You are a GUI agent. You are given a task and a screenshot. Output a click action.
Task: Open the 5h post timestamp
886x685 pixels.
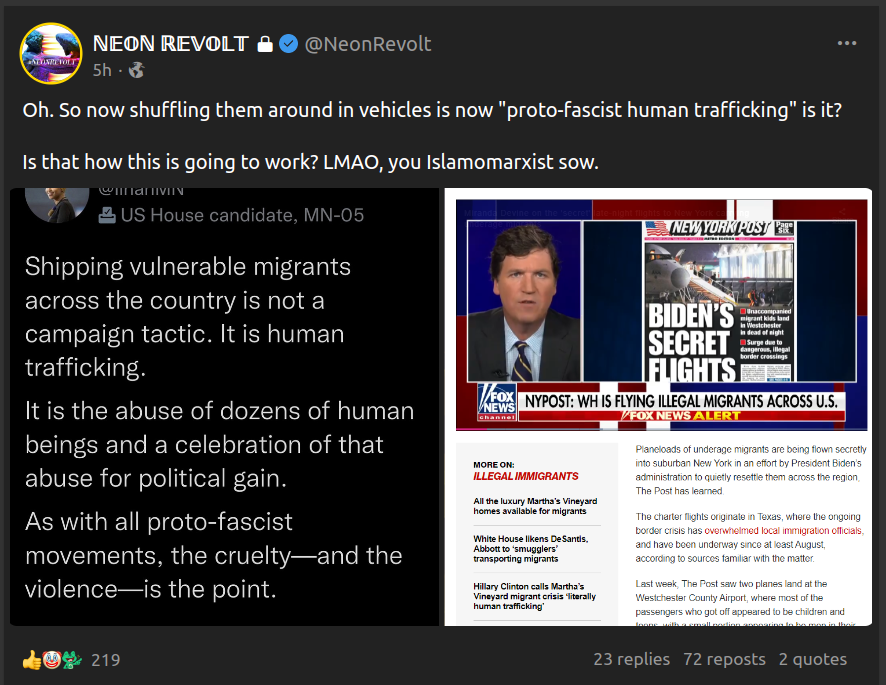[102, 70]
